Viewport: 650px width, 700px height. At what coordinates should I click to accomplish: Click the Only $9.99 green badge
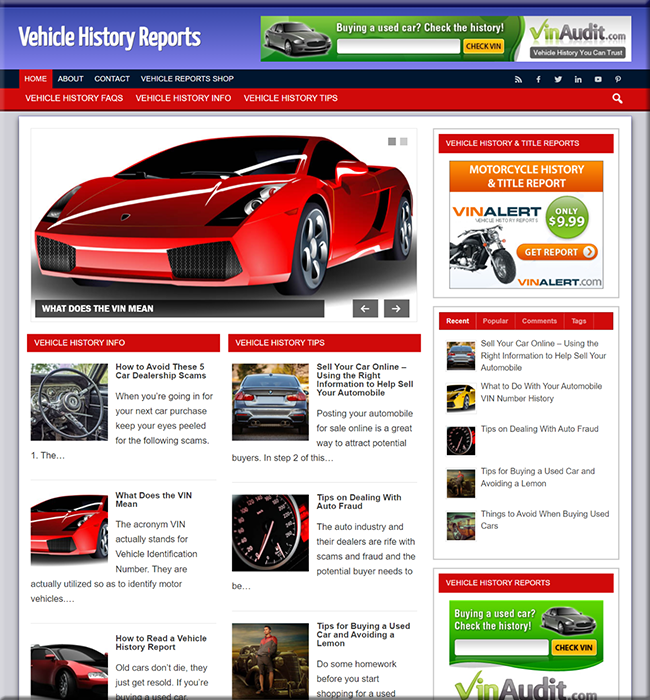(567, 217)
